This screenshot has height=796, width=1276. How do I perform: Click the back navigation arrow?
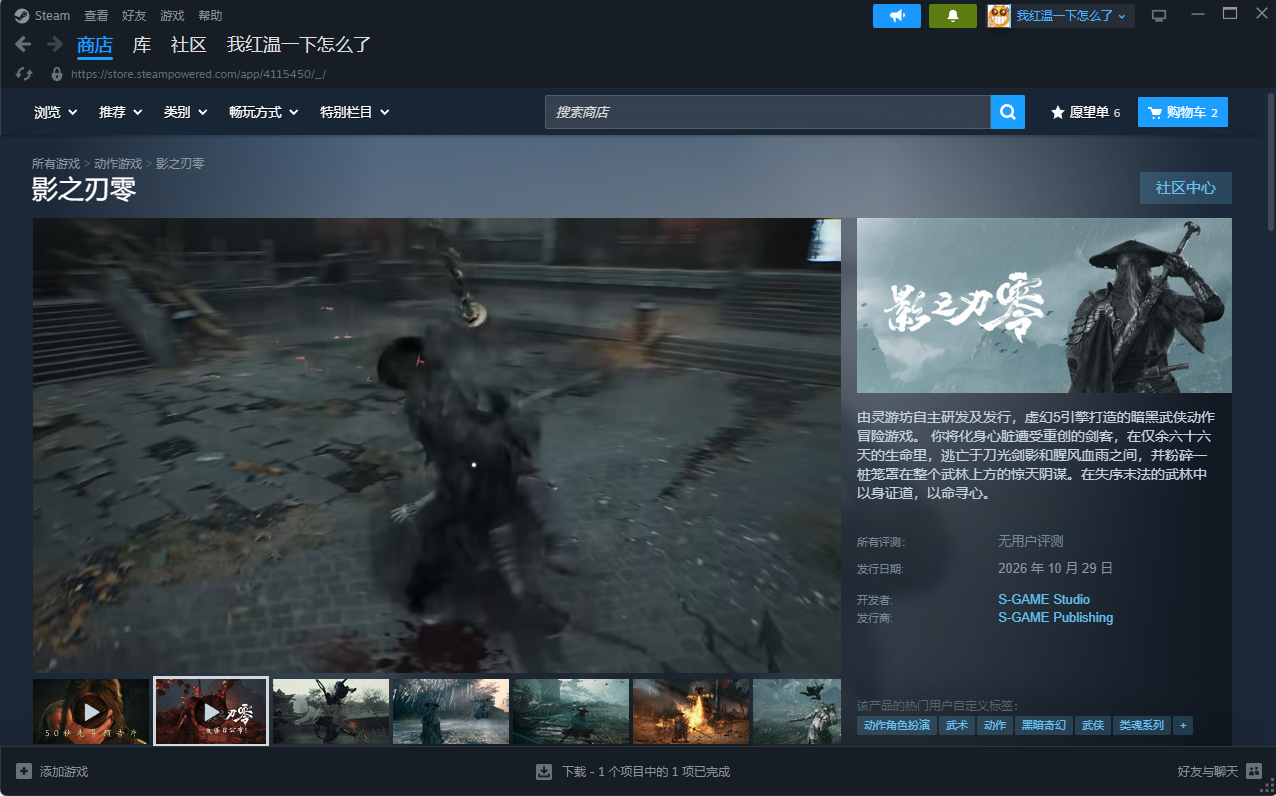(24, 45)
